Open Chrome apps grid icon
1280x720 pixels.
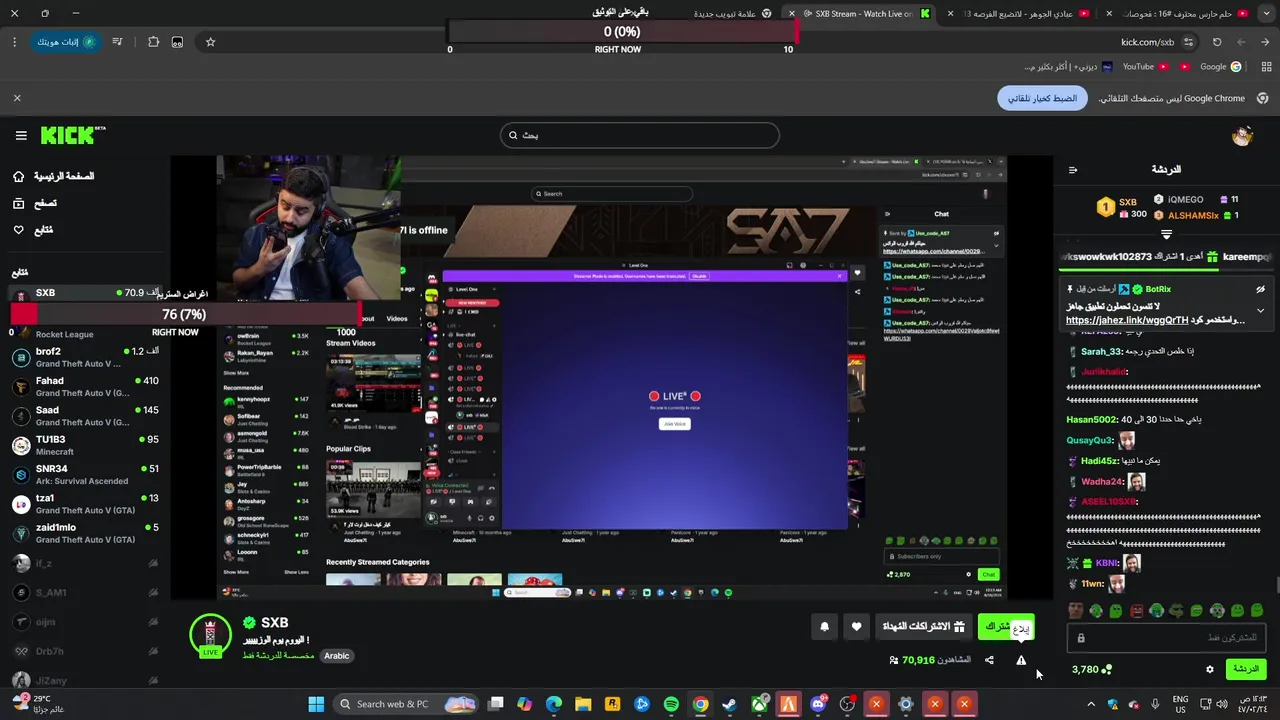(x=1267, y=67)
